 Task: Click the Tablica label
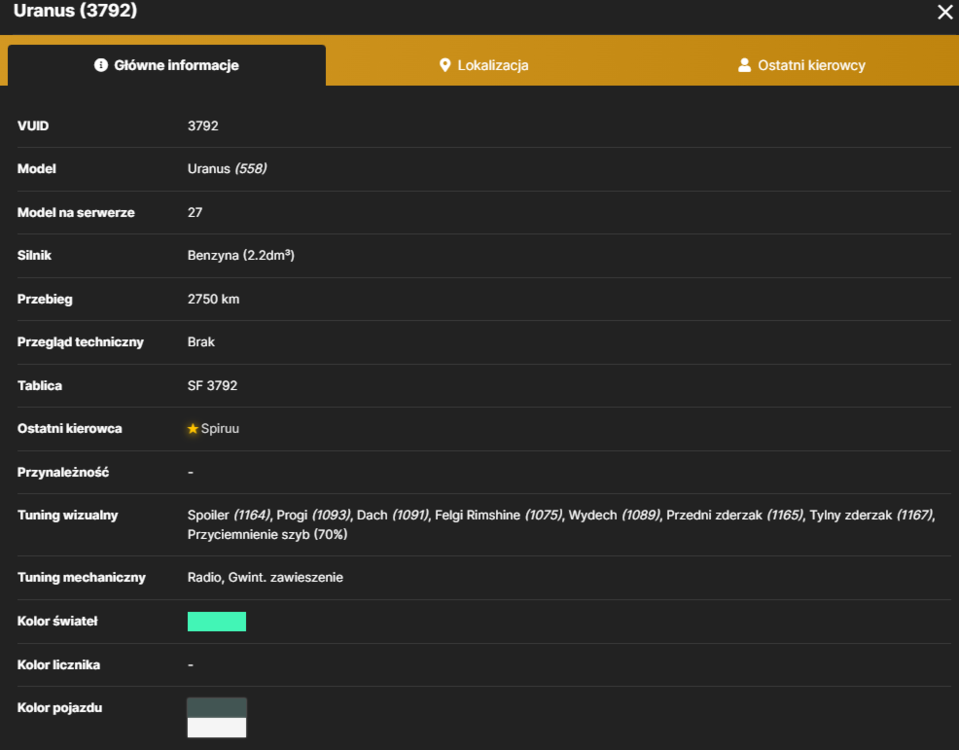(40, 386)
